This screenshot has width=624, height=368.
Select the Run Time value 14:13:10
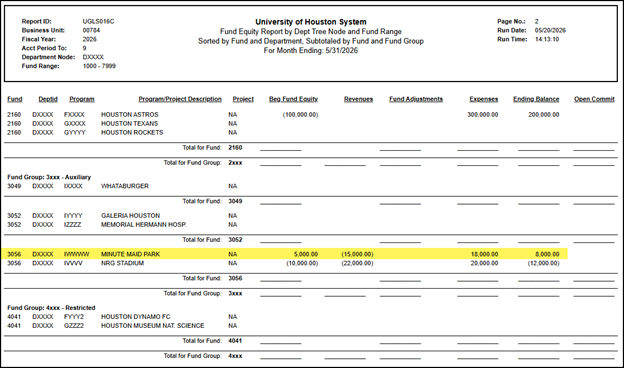click(547, 39)
